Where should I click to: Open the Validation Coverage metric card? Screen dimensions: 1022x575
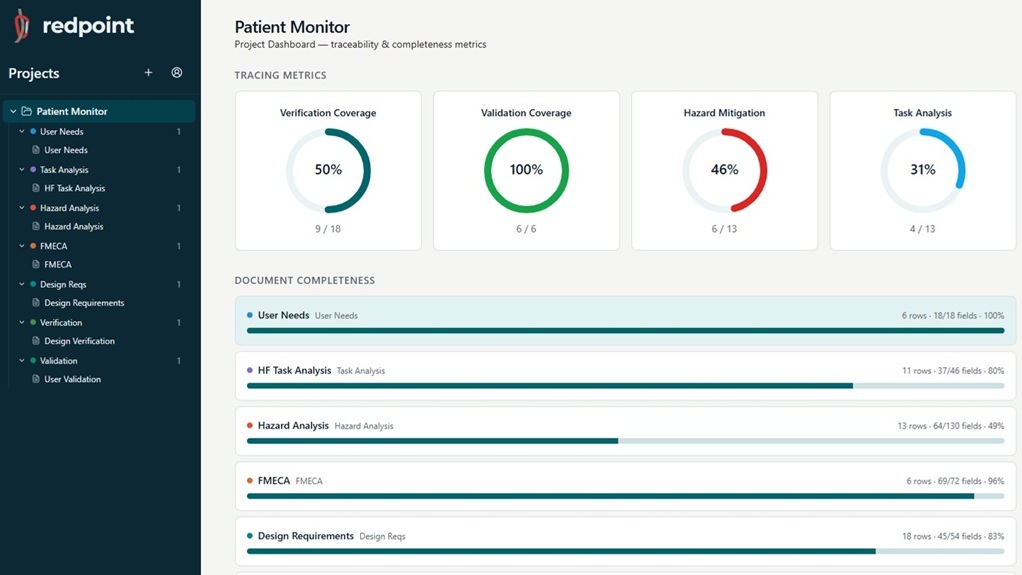coord(526,170)
